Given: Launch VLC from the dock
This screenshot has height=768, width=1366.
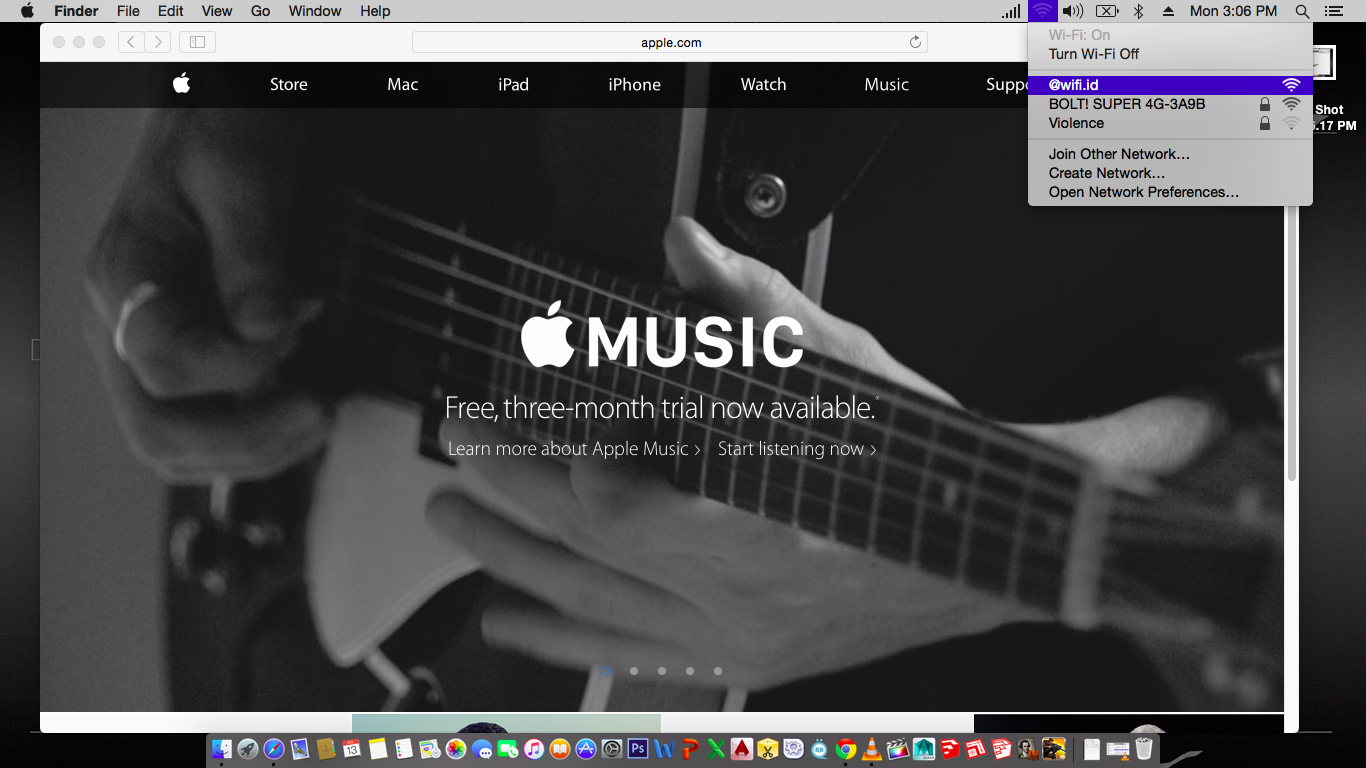Looking at the screenshot, I should tap(871, 748).
